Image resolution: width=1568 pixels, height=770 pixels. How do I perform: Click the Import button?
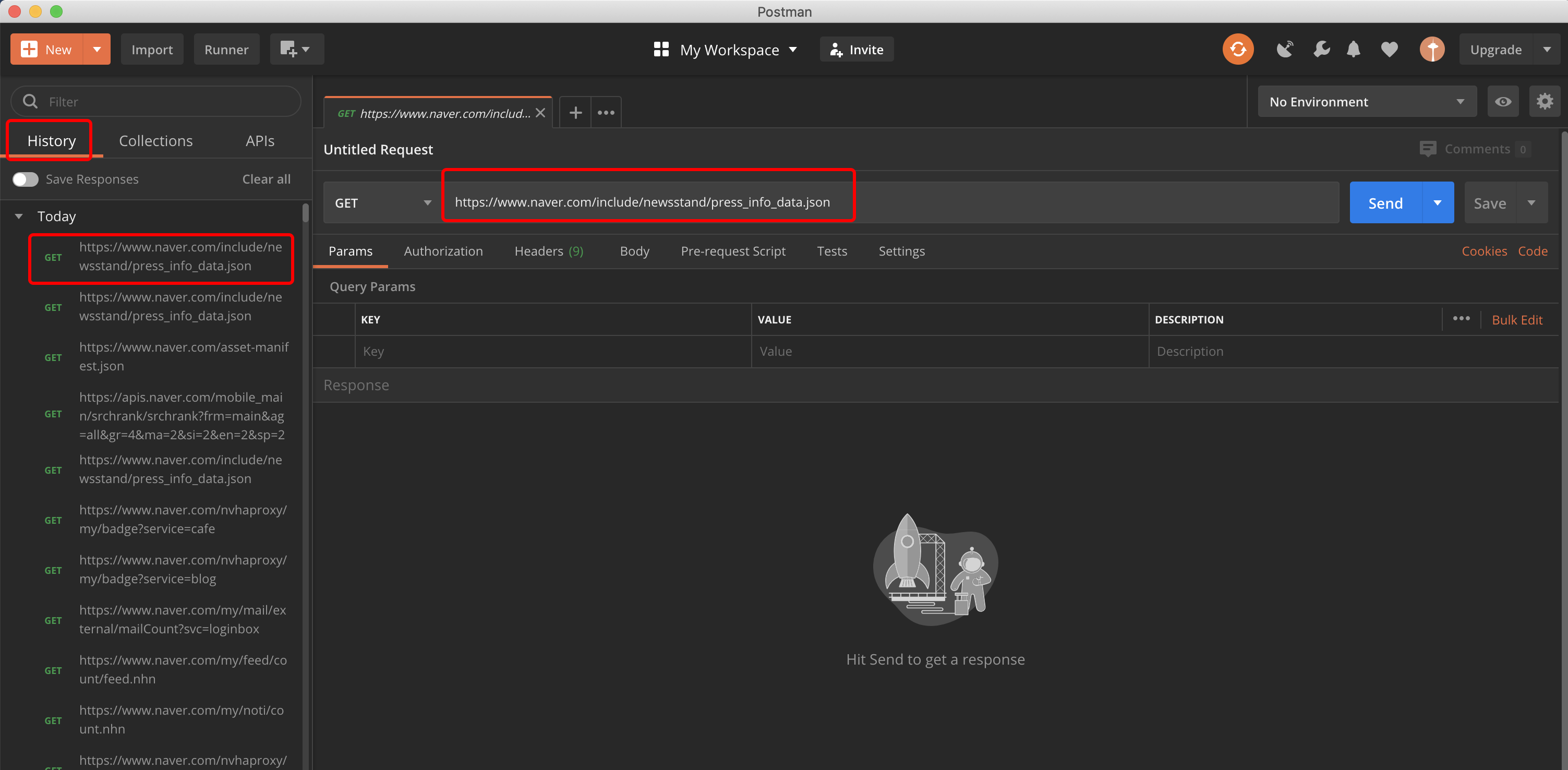[x=152, y=50]
